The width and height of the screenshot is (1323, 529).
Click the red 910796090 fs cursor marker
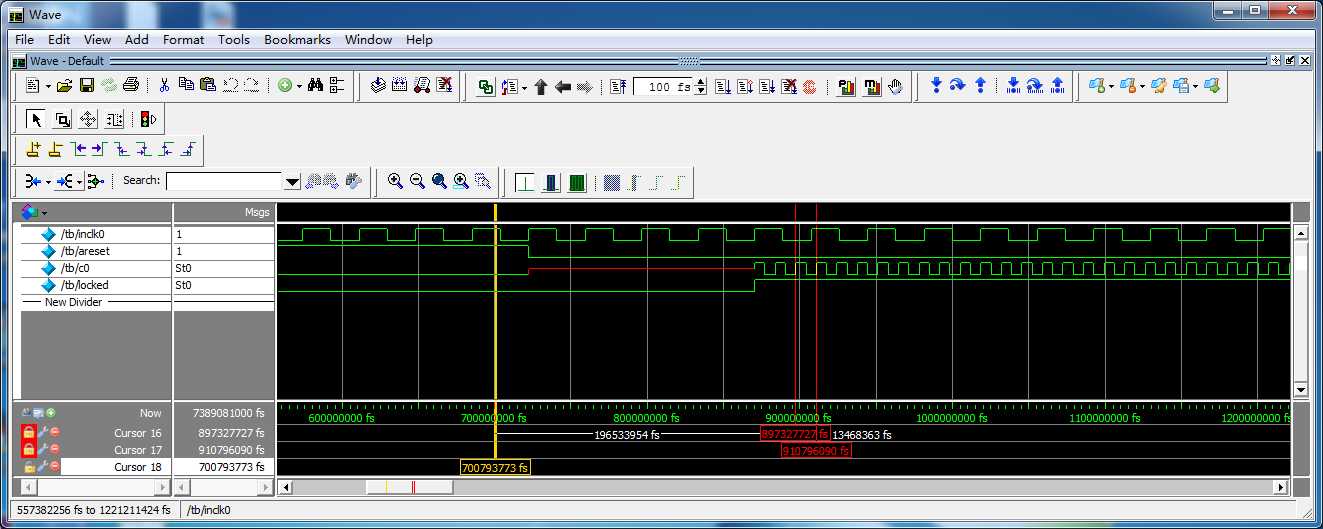(816, 451)
